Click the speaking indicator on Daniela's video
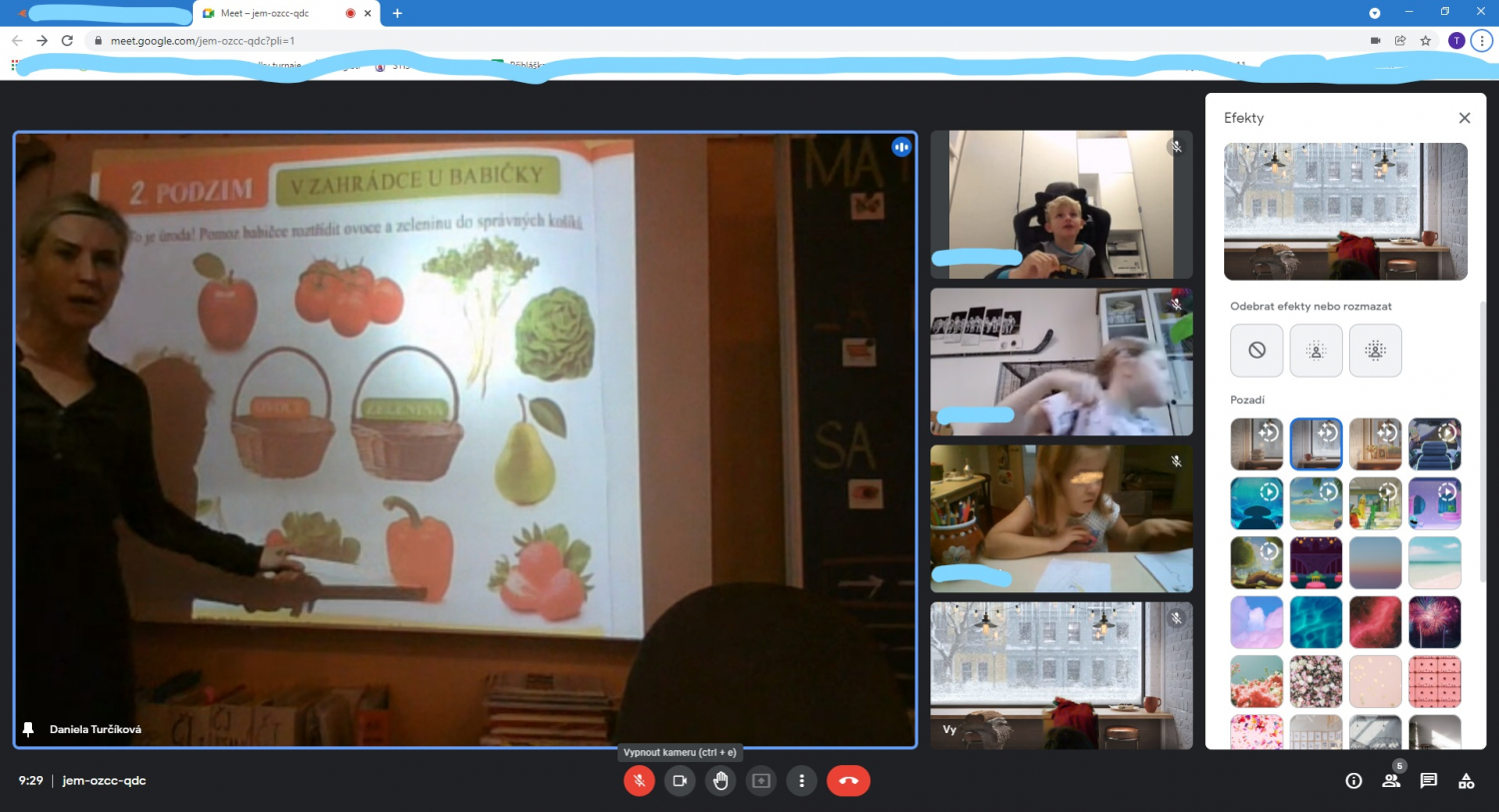Image resolution: width=1499 pixels, height=812 pixels. point(901,147)
